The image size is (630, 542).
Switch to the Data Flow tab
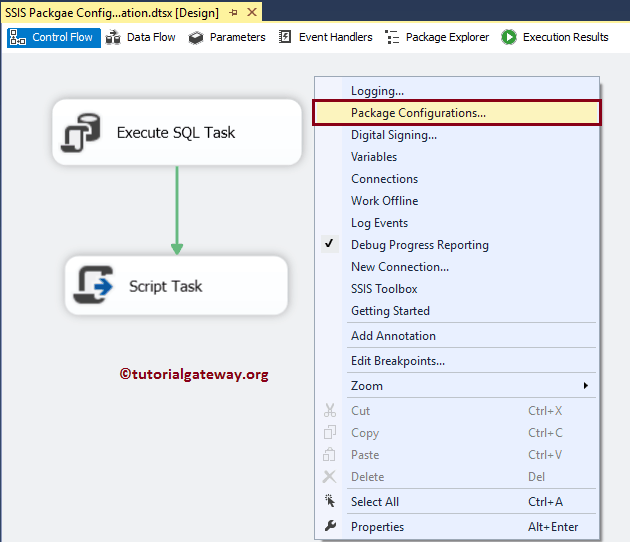pos(141,37)
